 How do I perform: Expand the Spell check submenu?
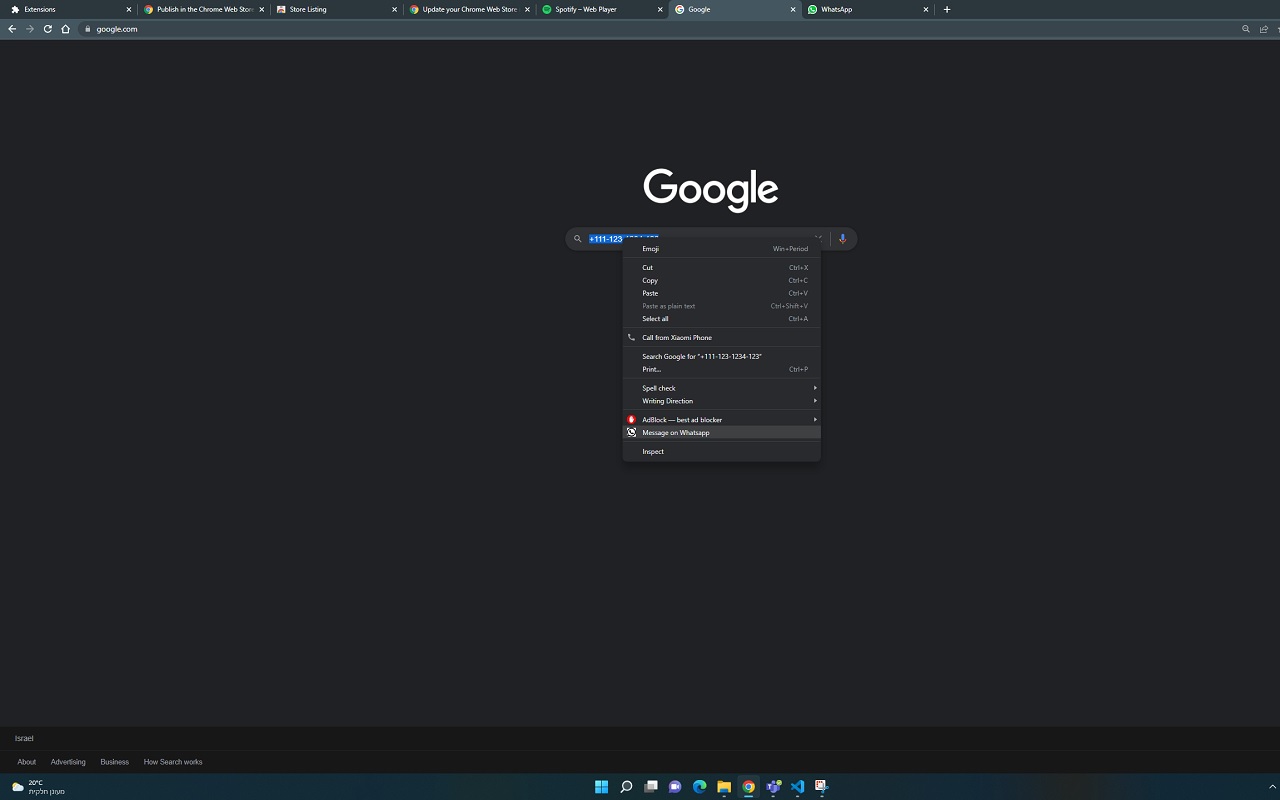point(659,388)
